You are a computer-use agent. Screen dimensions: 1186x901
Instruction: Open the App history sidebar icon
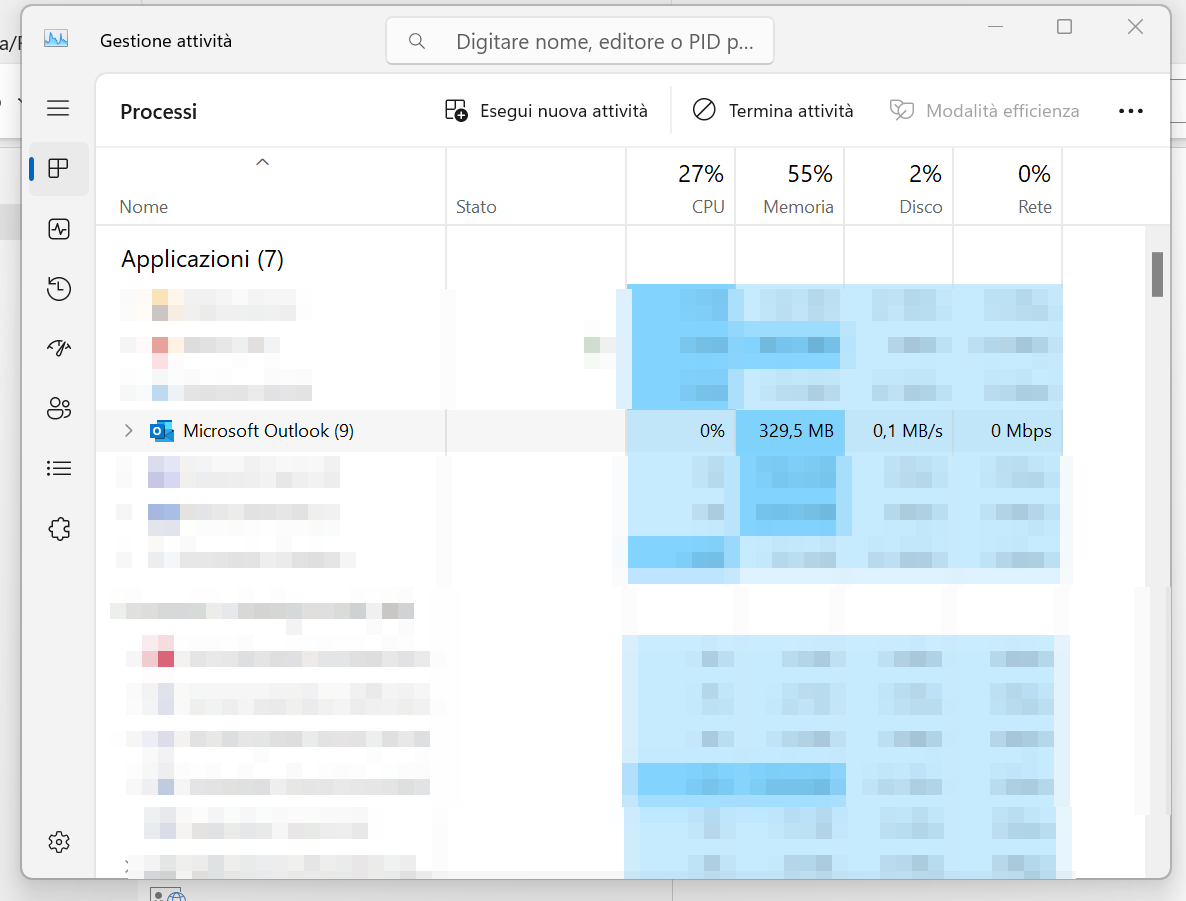click(x=58, y=288)
